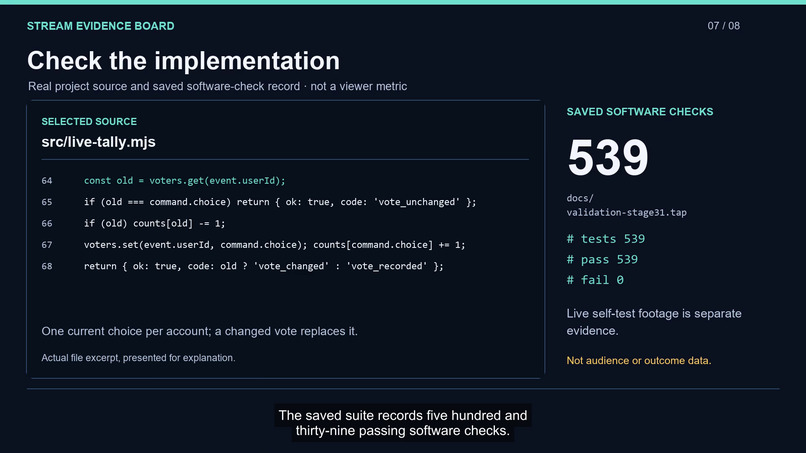The height and width of the screenshot is (453, 806).
Task: Click 'One current choice per account' caption
Action: coord(199,332)
